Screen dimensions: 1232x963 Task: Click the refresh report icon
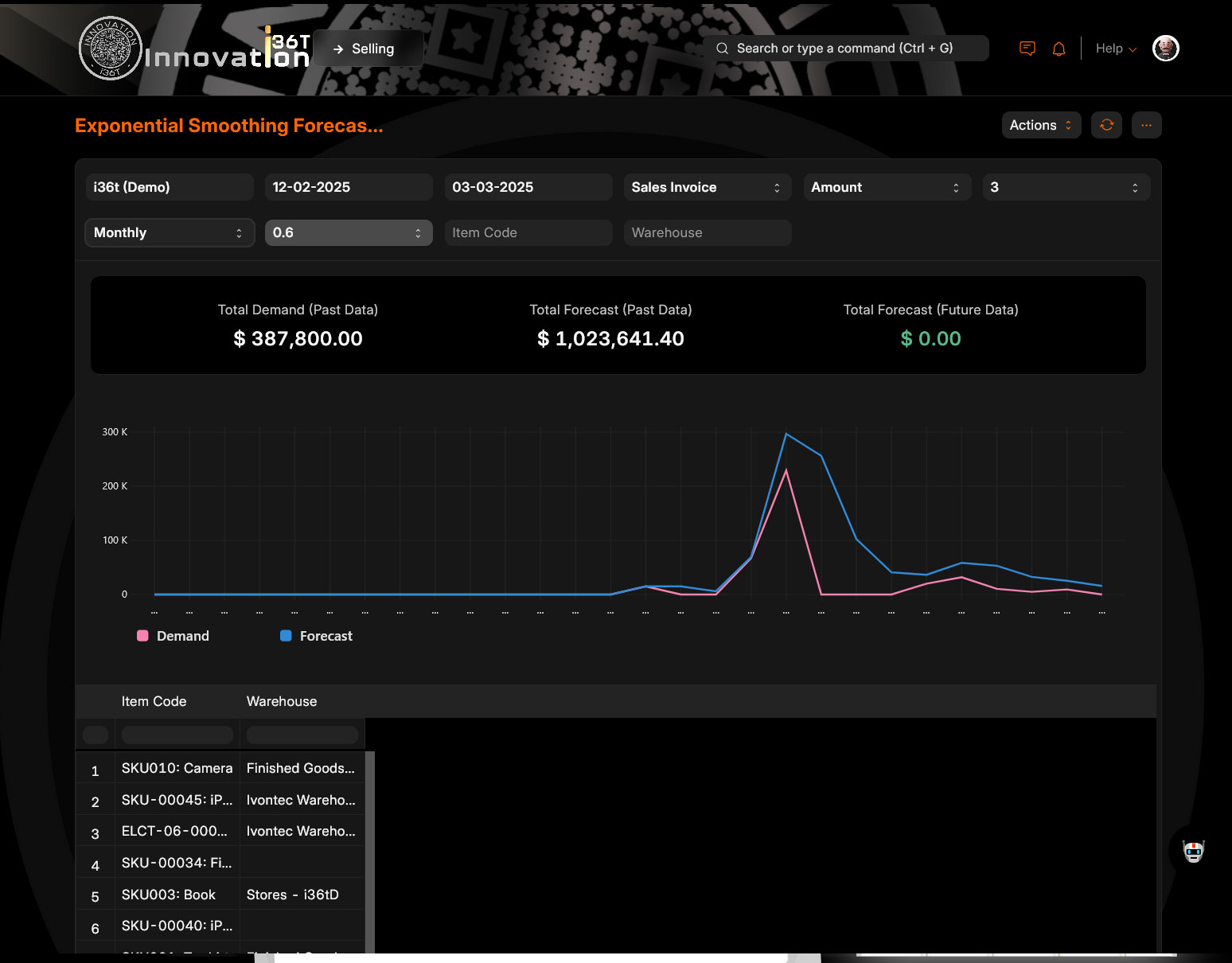[1106, 125]
